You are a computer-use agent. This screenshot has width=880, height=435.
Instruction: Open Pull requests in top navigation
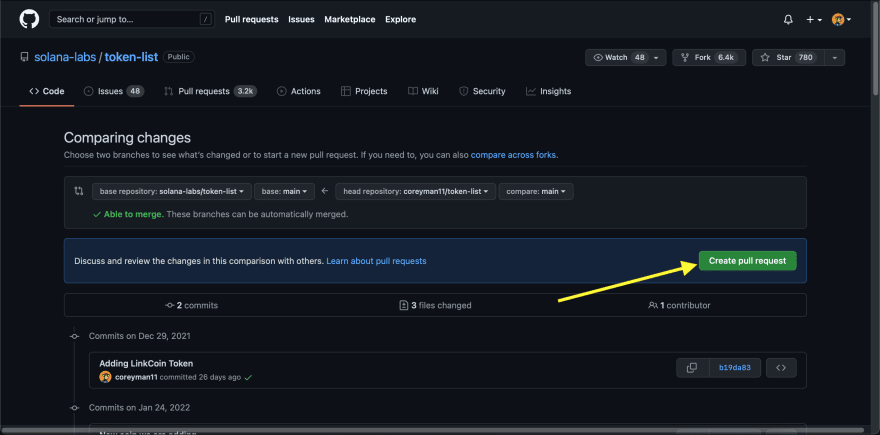(251, 19)
